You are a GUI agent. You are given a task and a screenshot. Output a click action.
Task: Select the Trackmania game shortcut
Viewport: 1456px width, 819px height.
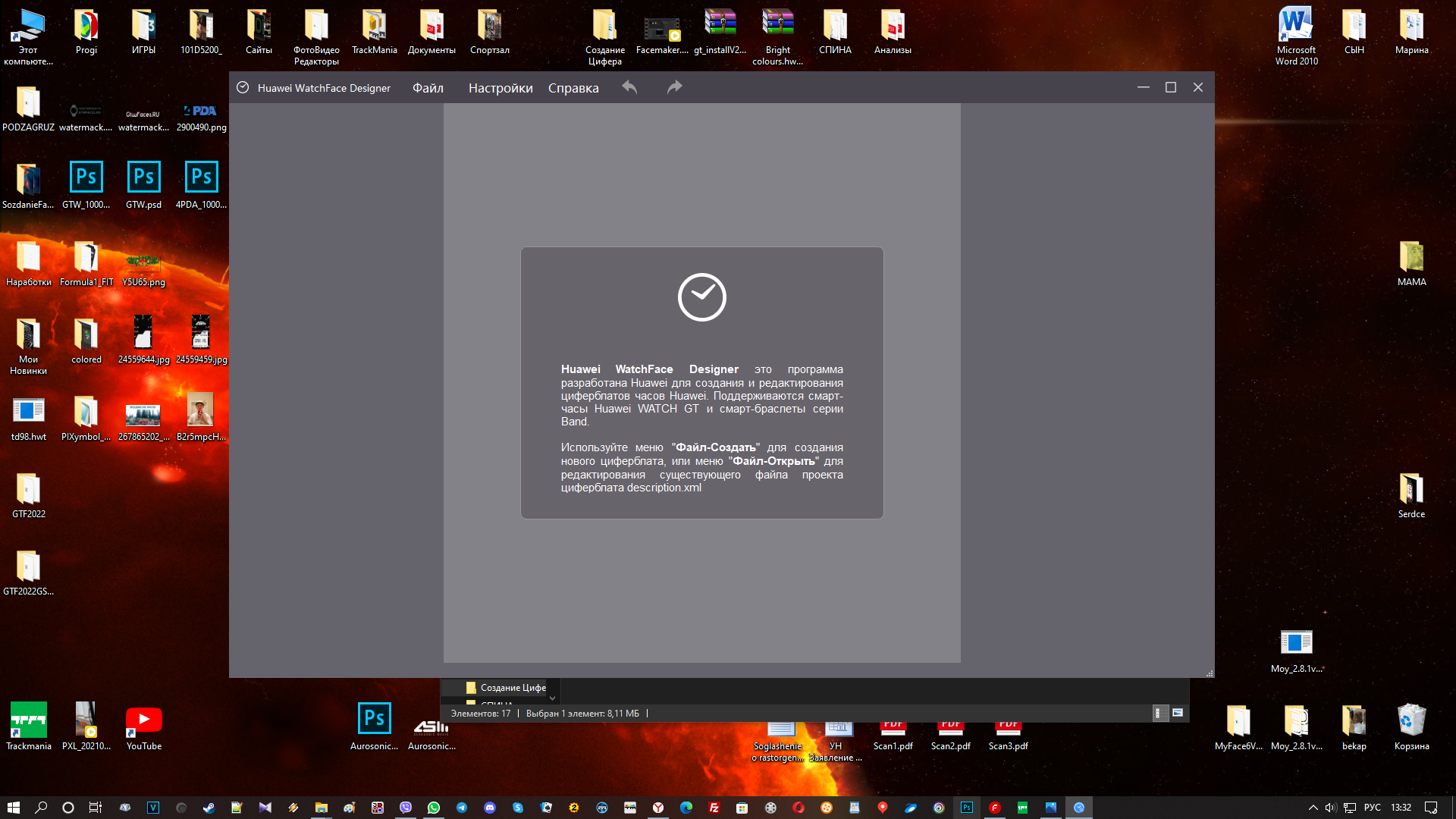coord(29,726)
